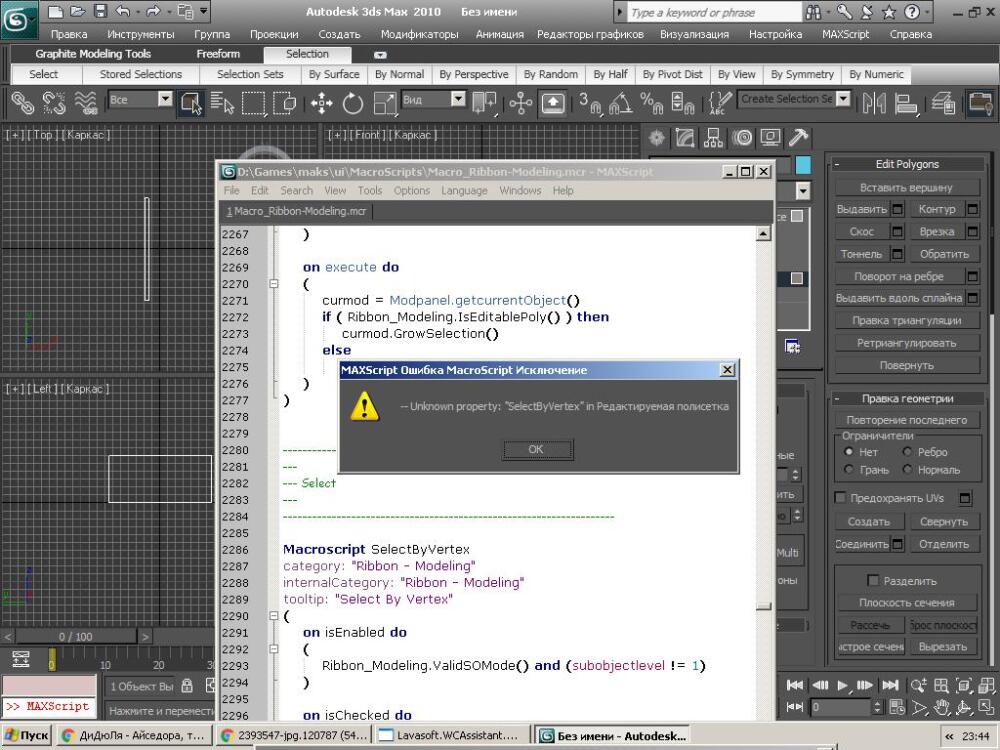
Task: Confirm error dialog with OK
Action: click(536, 449)
